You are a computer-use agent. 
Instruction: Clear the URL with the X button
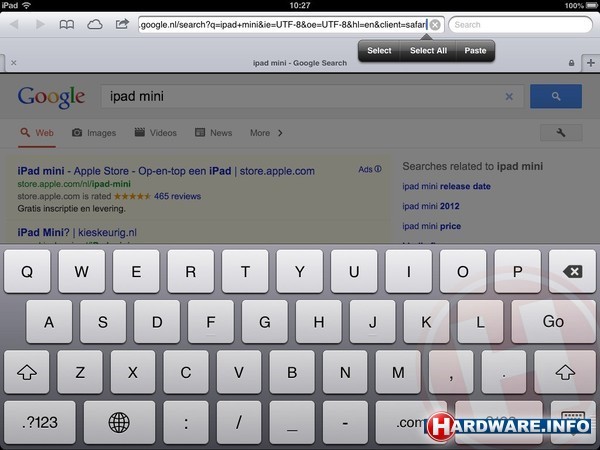[435, 25]
